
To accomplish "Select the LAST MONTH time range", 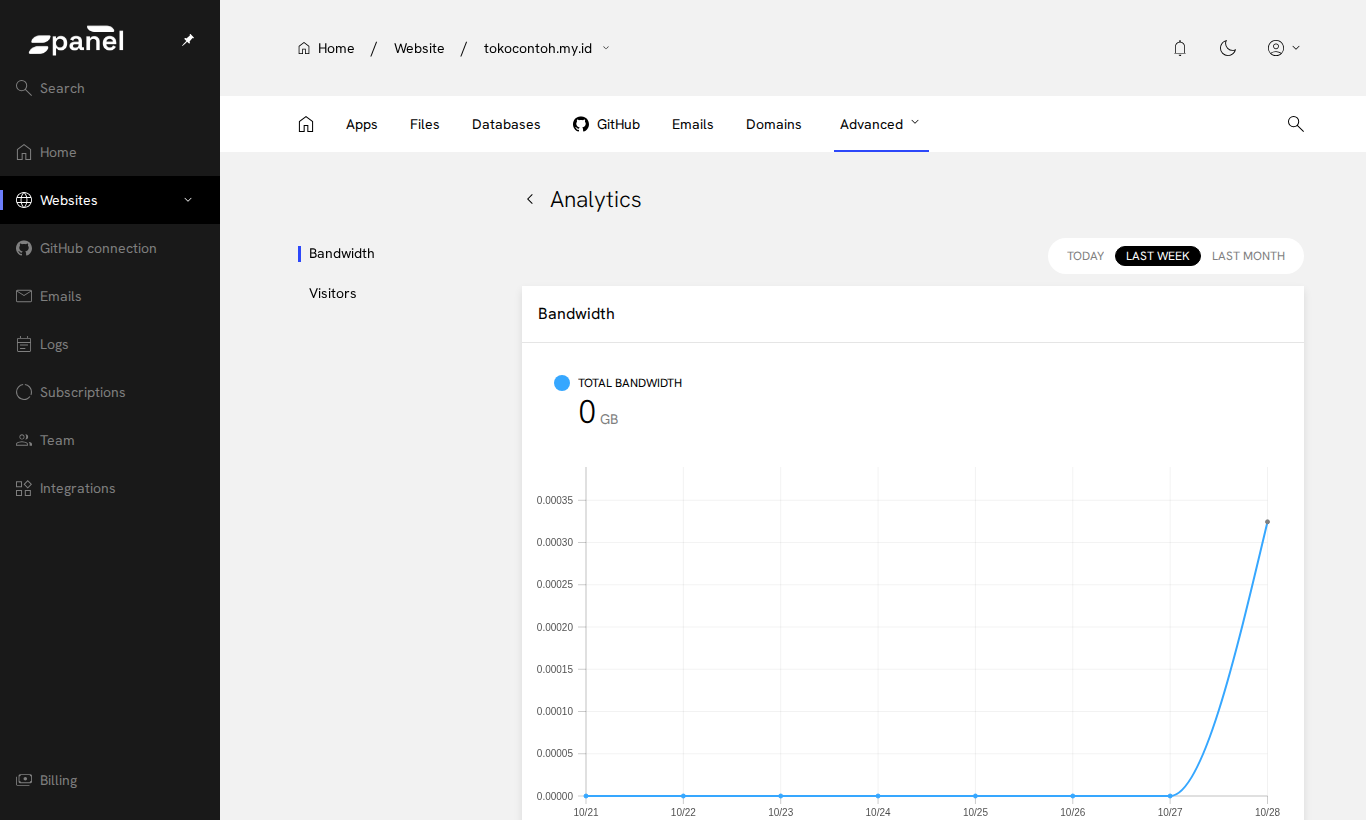I will [x=1248, y=256].
